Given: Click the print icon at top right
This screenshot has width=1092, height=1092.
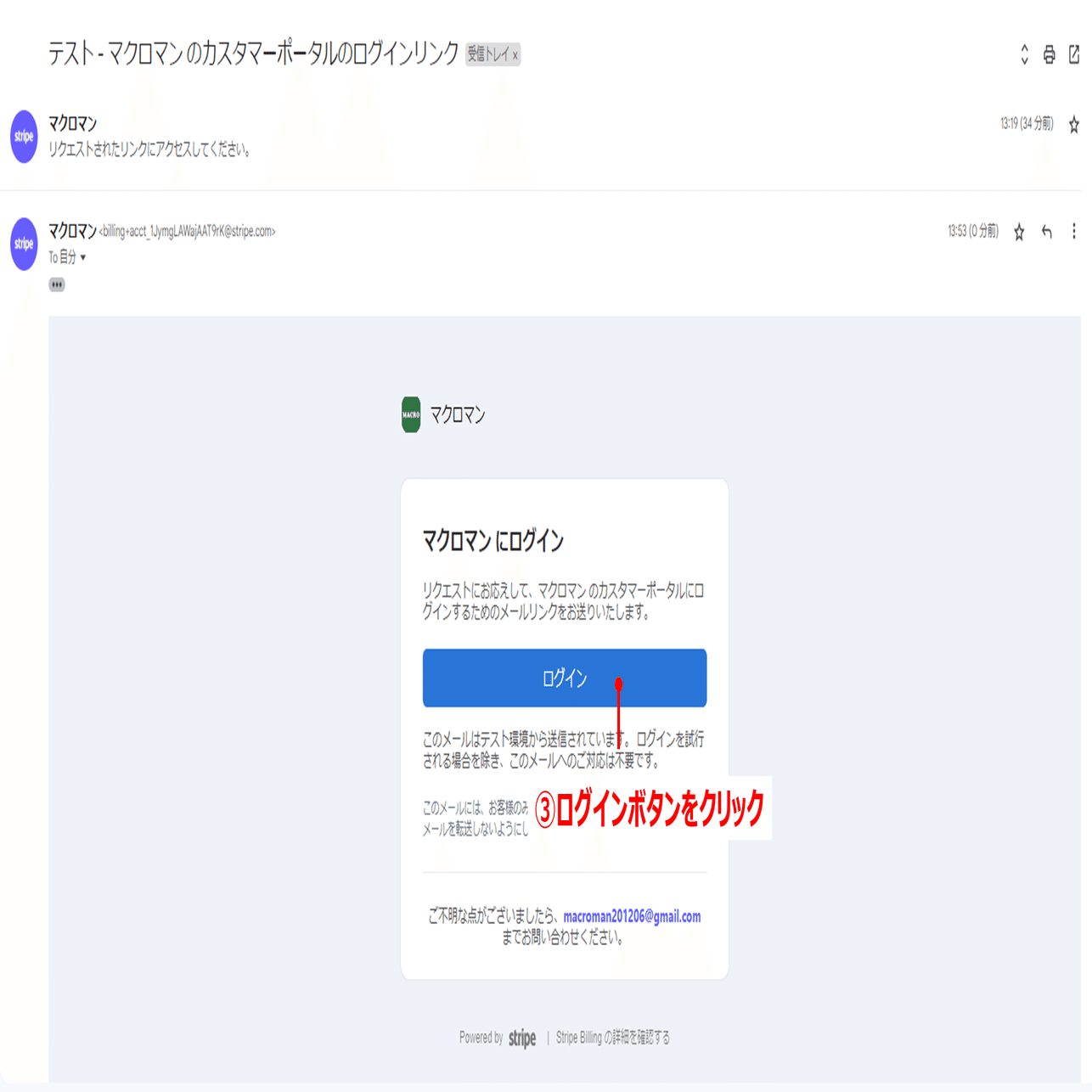Looking at the screenshot, I should pyautogui.click(x=1049, y=54).
